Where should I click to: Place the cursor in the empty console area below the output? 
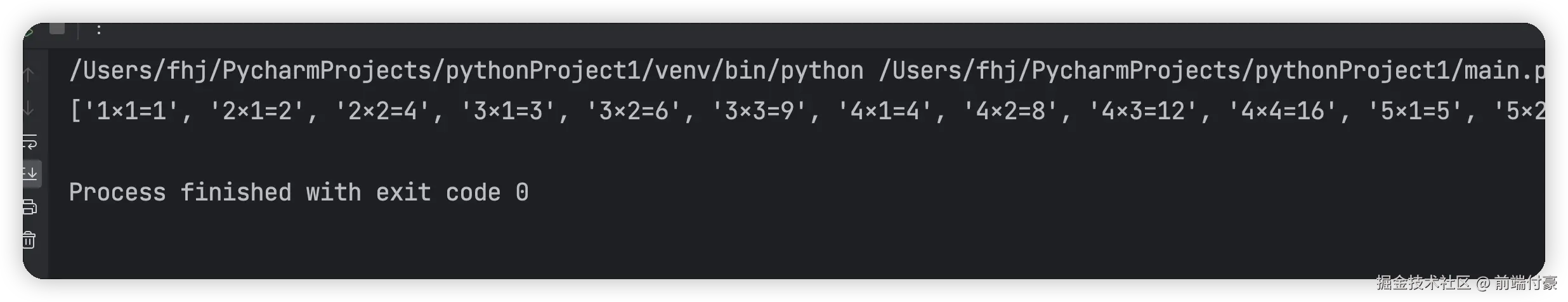(793, 244)
